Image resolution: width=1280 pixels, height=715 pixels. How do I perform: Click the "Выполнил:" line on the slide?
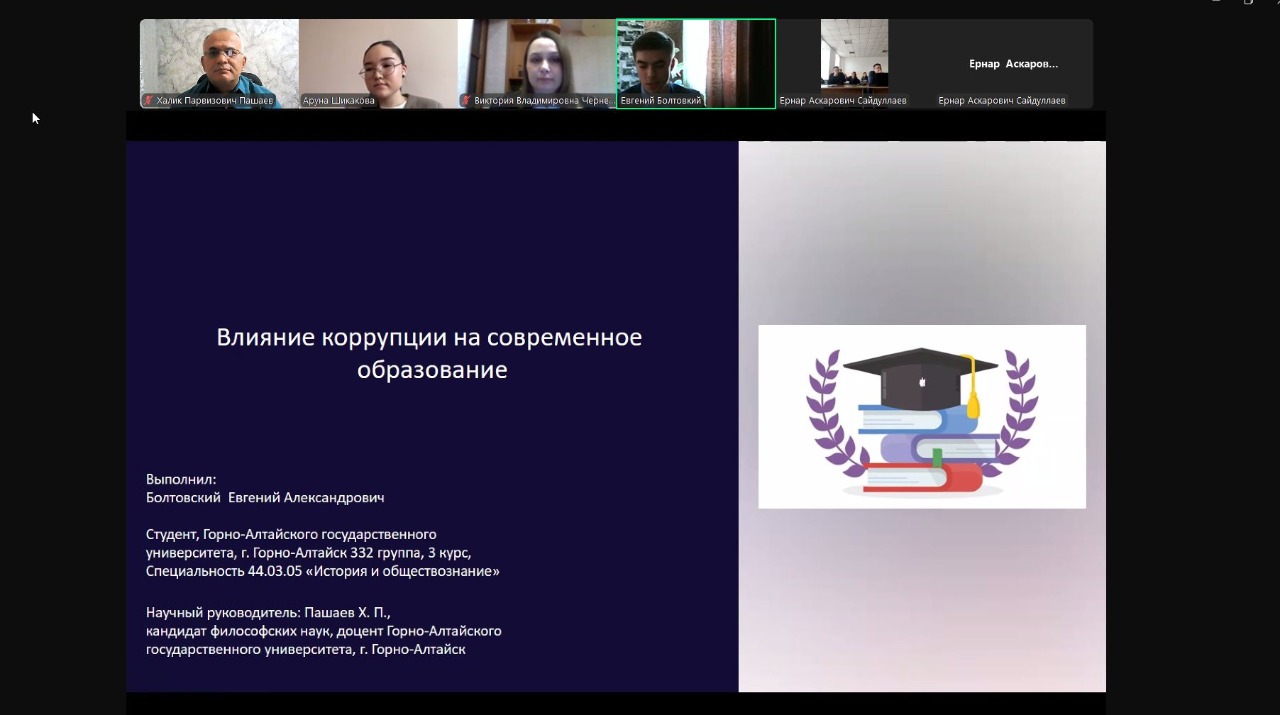181,479
